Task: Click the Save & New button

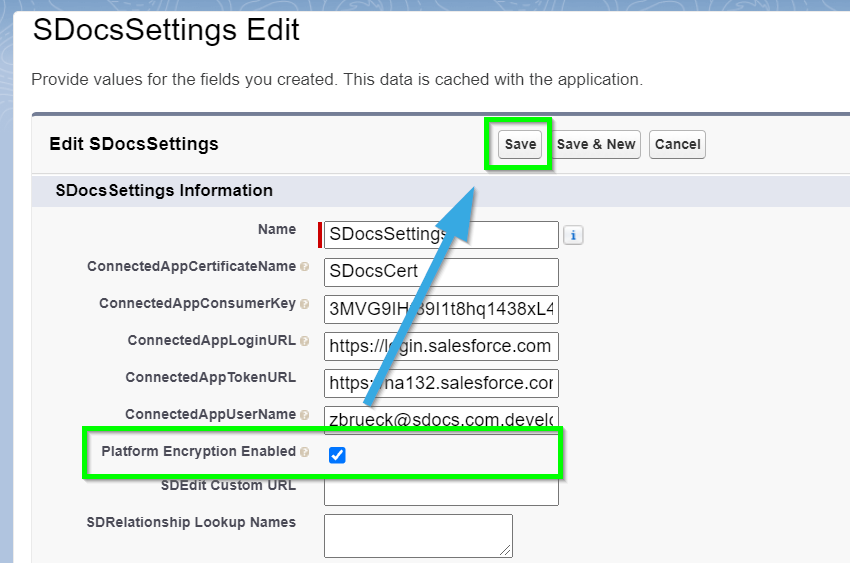Action: pos(596,144)
